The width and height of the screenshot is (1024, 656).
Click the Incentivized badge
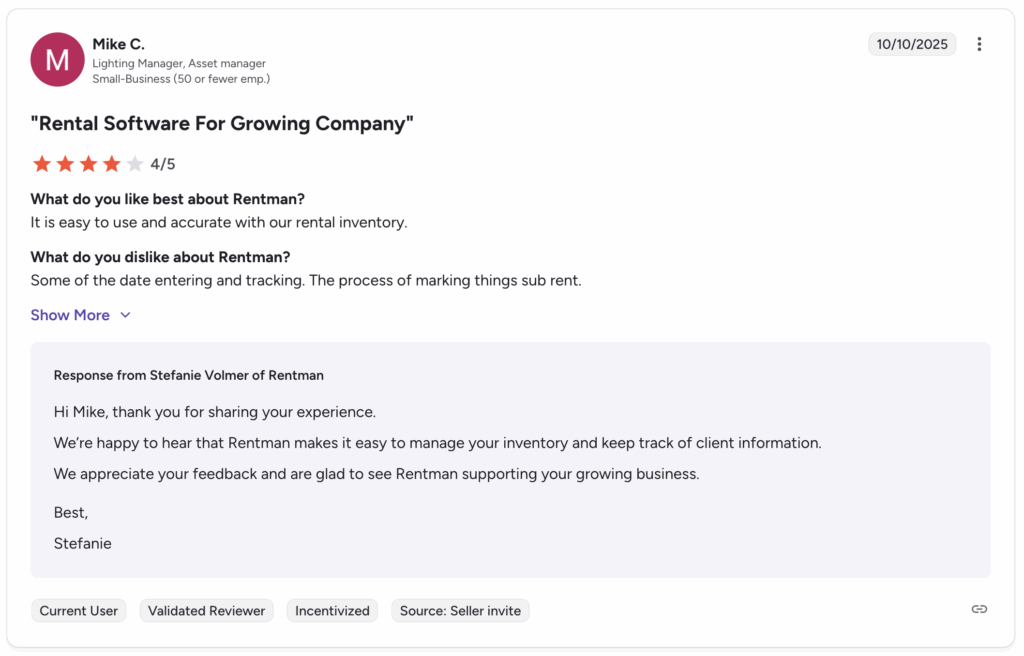(x=332, y=610)
